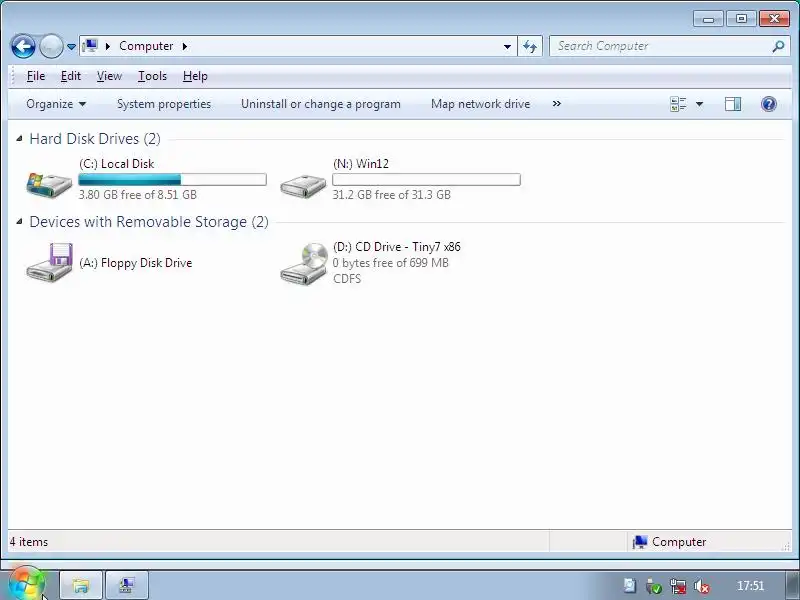This screenshot has width=800, height=600.
Task: Select Devices with Removable Storage (2) header
Action: point(149,222)
